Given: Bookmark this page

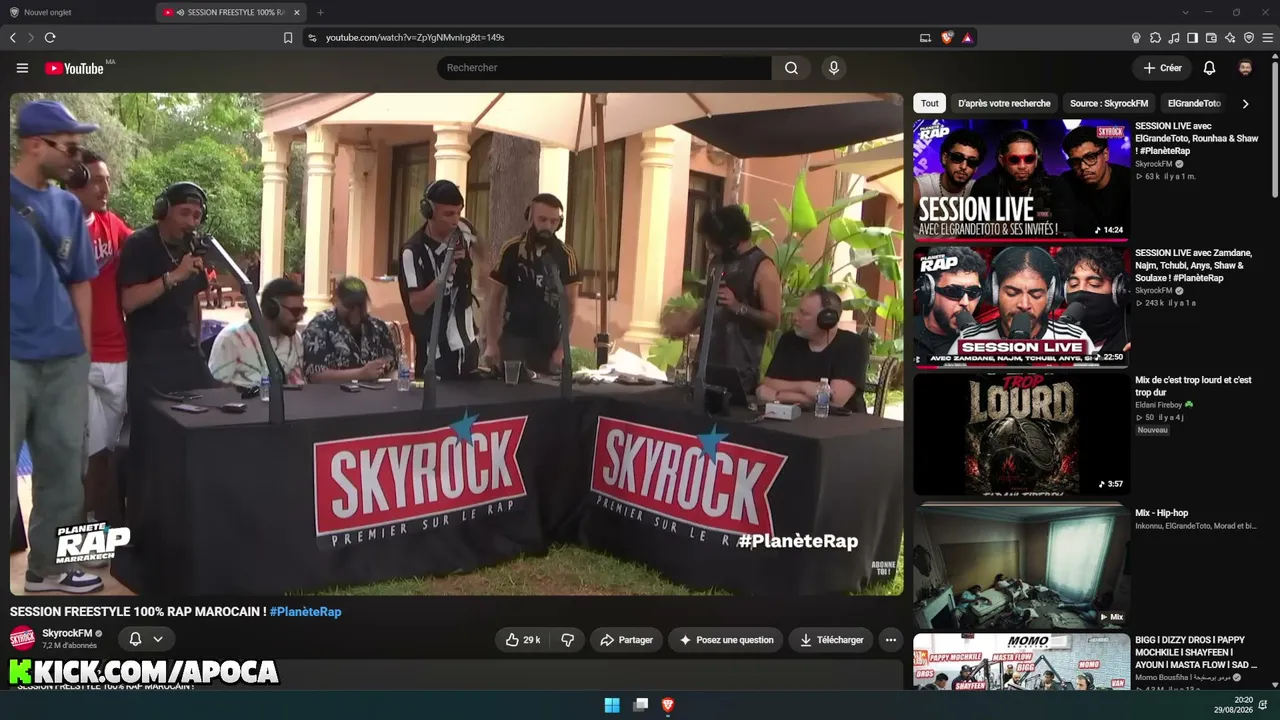Looking at the screenshot, I should [x=288, y=38].
